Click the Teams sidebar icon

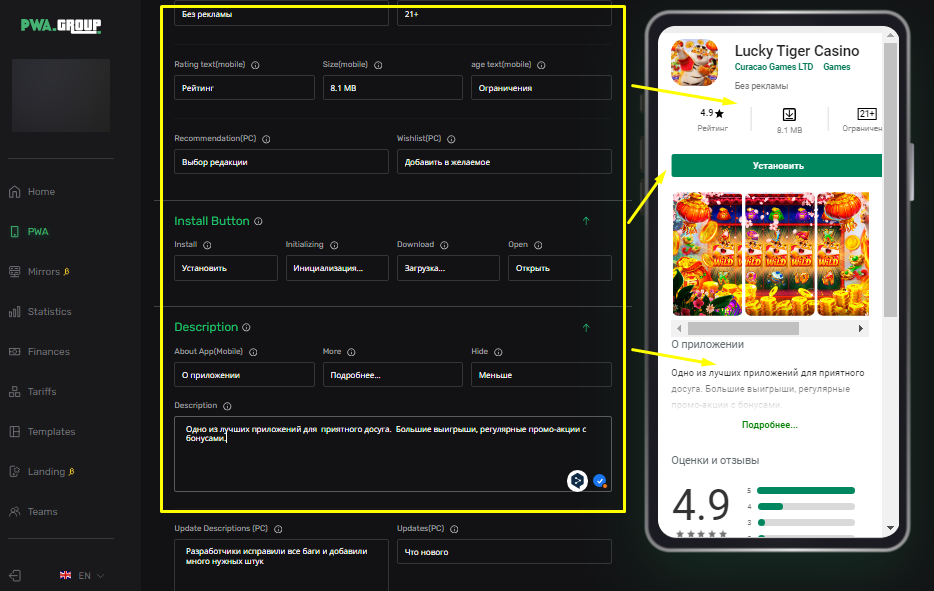[15, 511]
